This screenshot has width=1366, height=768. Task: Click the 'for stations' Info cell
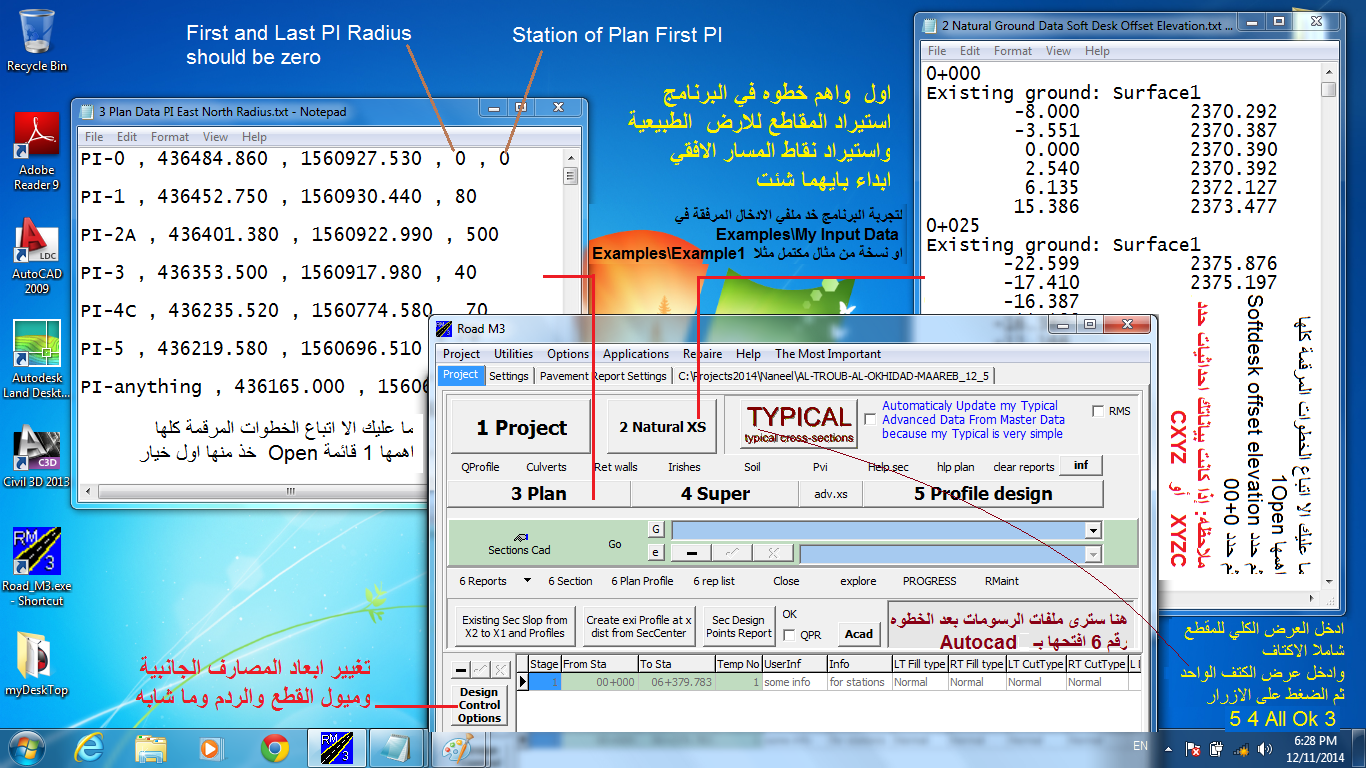point(859,682)
